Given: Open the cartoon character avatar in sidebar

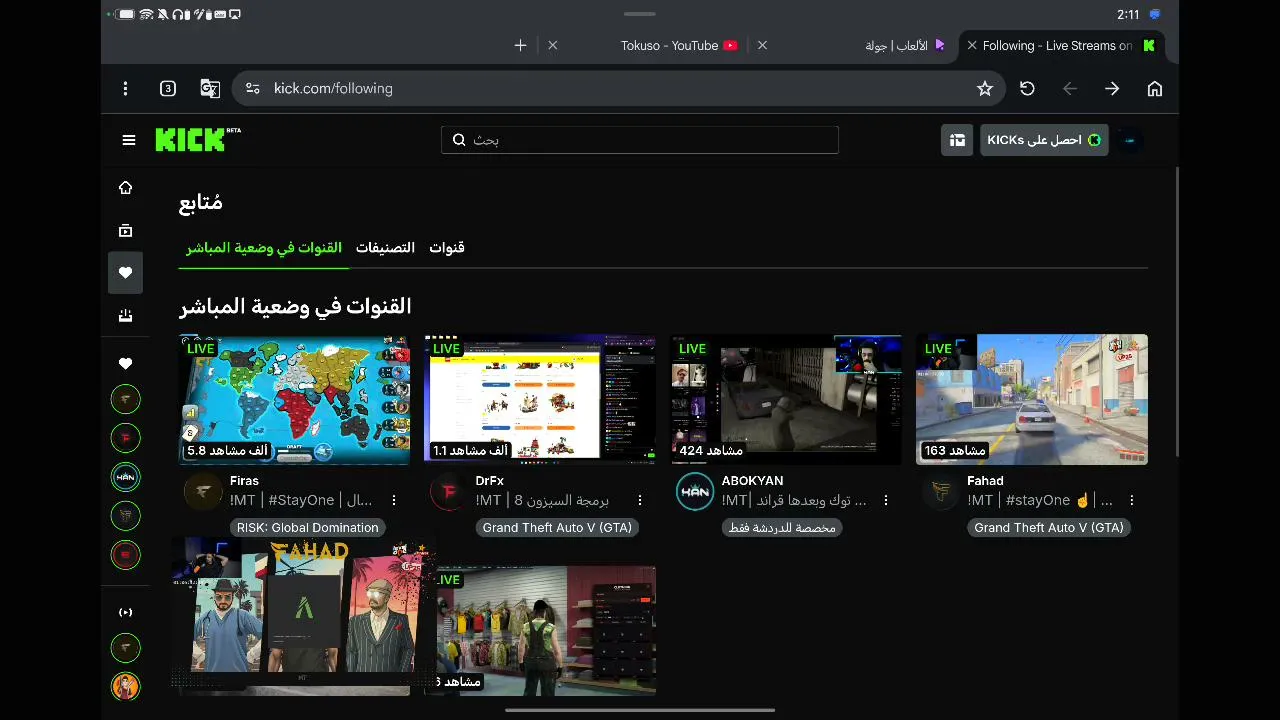Looking at the screenshot, I should [x=125, y=687].
